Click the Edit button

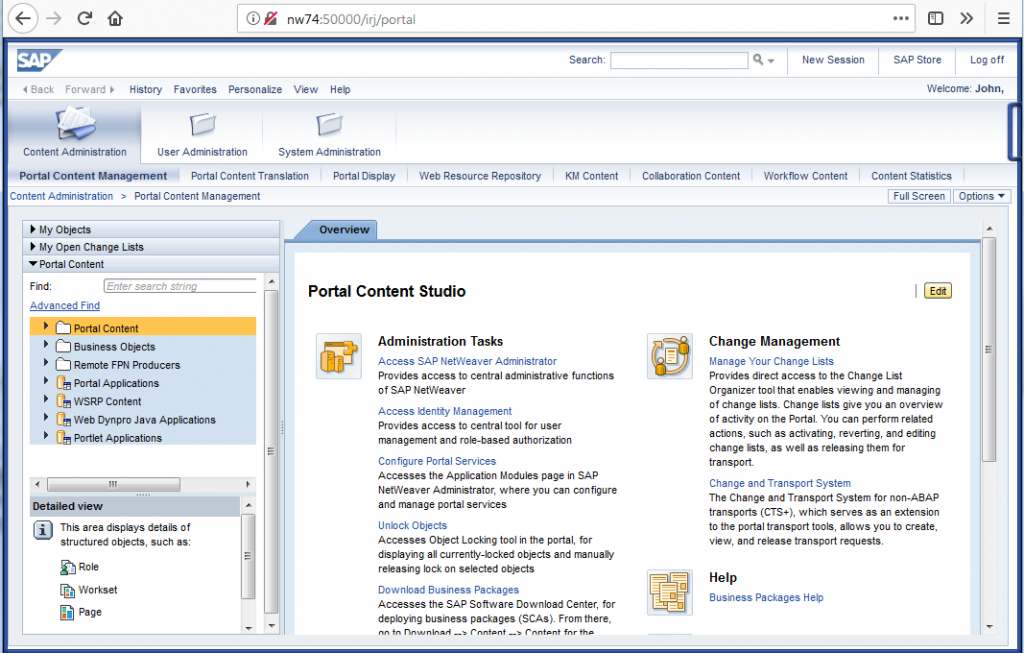pyautogui.click(x=938, y=291)
